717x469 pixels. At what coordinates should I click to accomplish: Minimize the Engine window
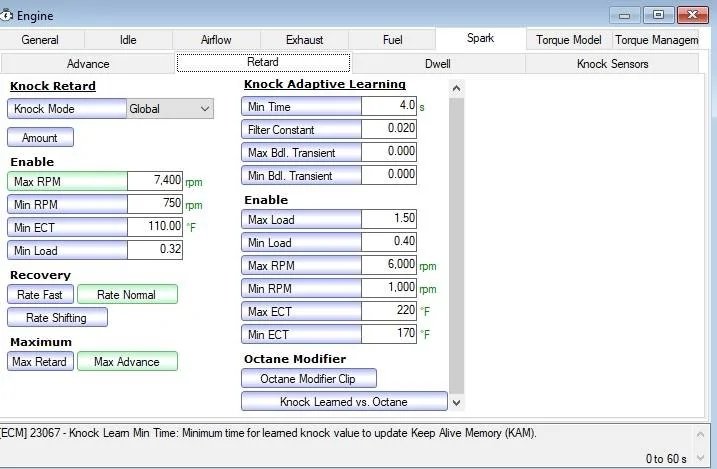pyautogui.click(x=624, y=15)
